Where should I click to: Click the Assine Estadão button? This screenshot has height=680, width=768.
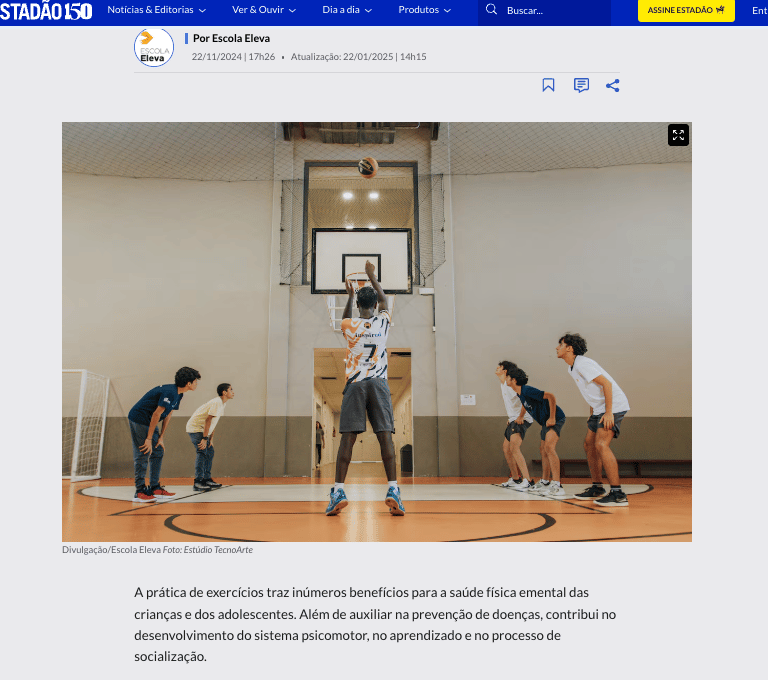[x=686, y=10]
